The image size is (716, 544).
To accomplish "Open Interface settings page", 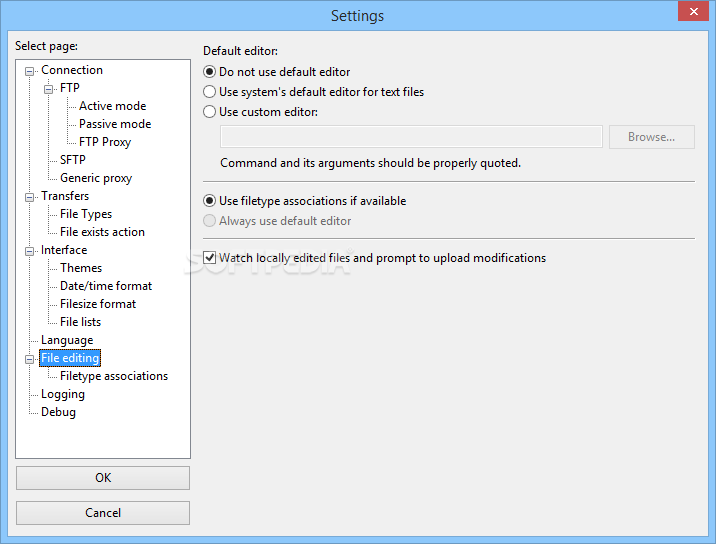I will coord(64,250).
